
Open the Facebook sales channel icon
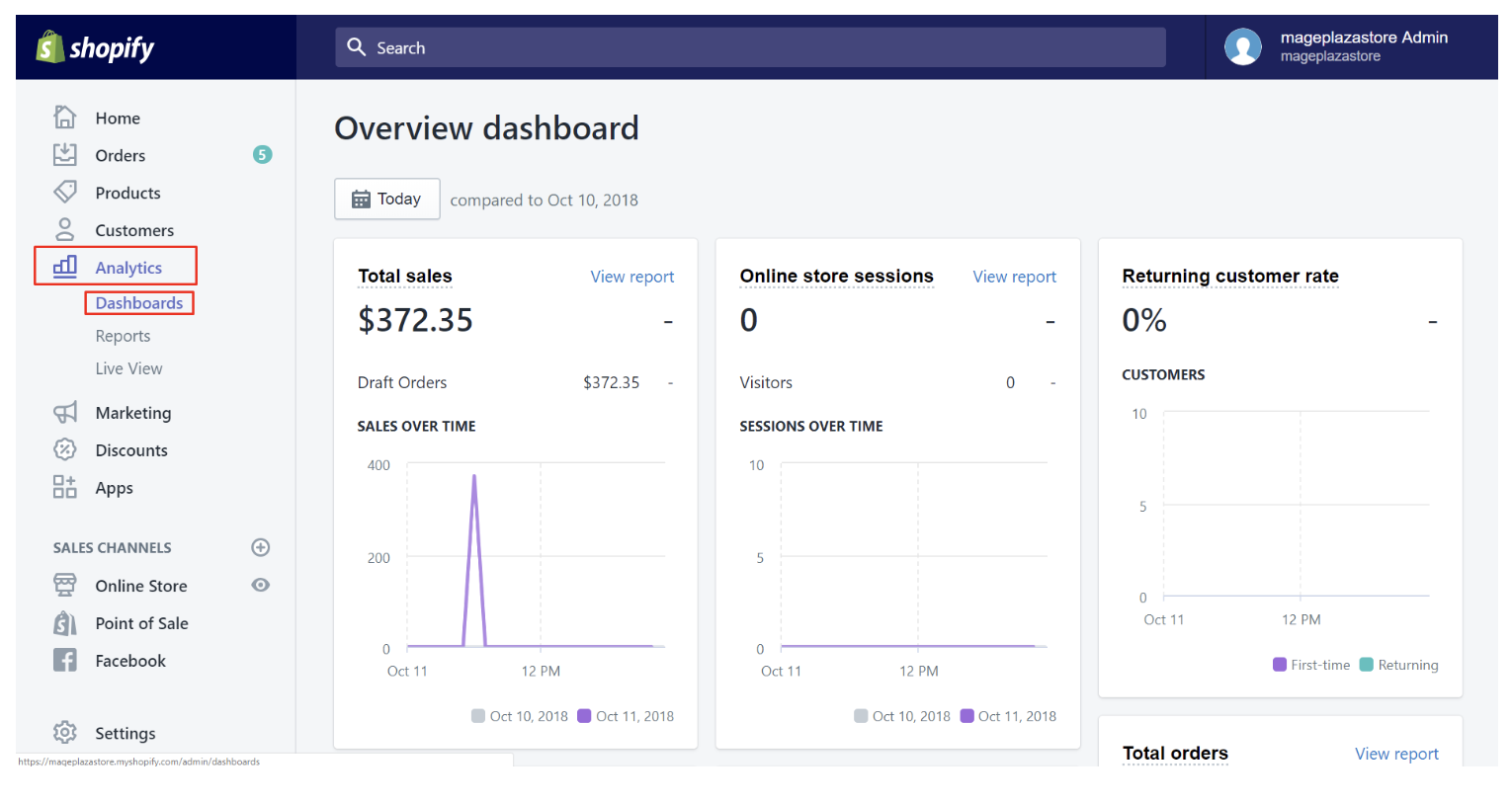[x=64, y=660]
